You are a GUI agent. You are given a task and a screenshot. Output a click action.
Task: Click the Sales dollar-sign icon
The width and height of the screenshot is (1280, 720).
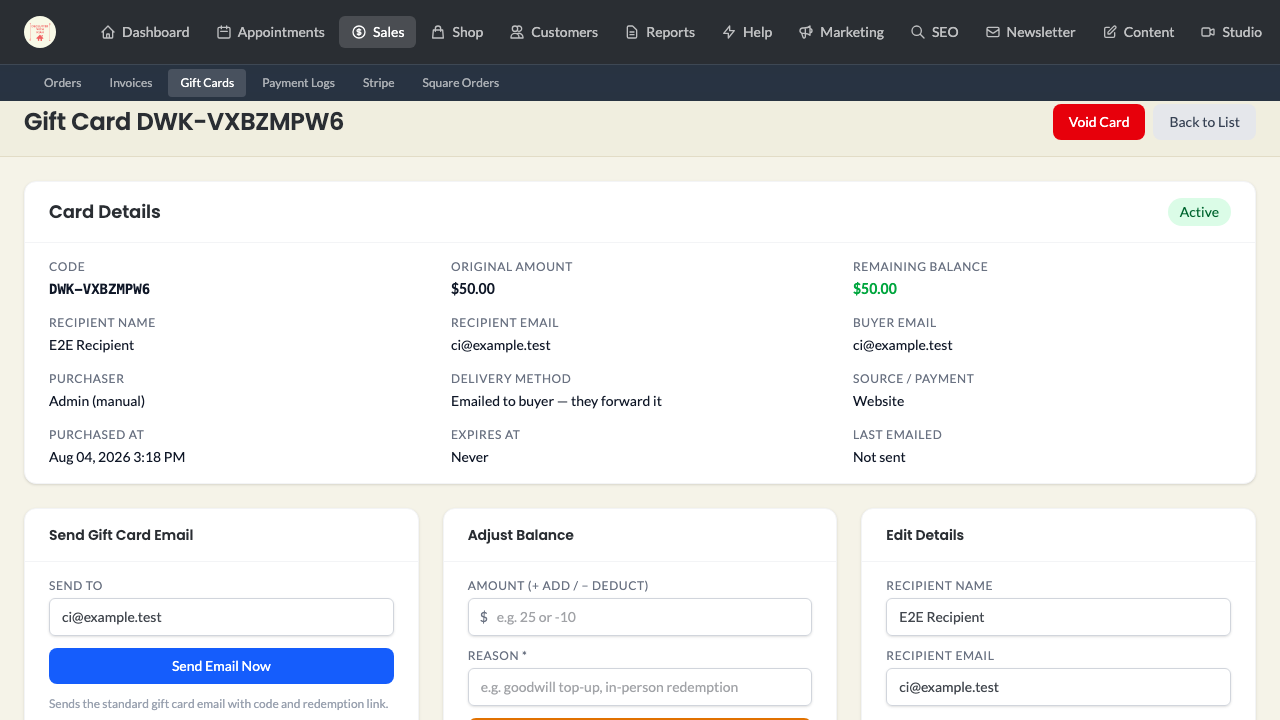pyautogui.click(x=359, y=32)
